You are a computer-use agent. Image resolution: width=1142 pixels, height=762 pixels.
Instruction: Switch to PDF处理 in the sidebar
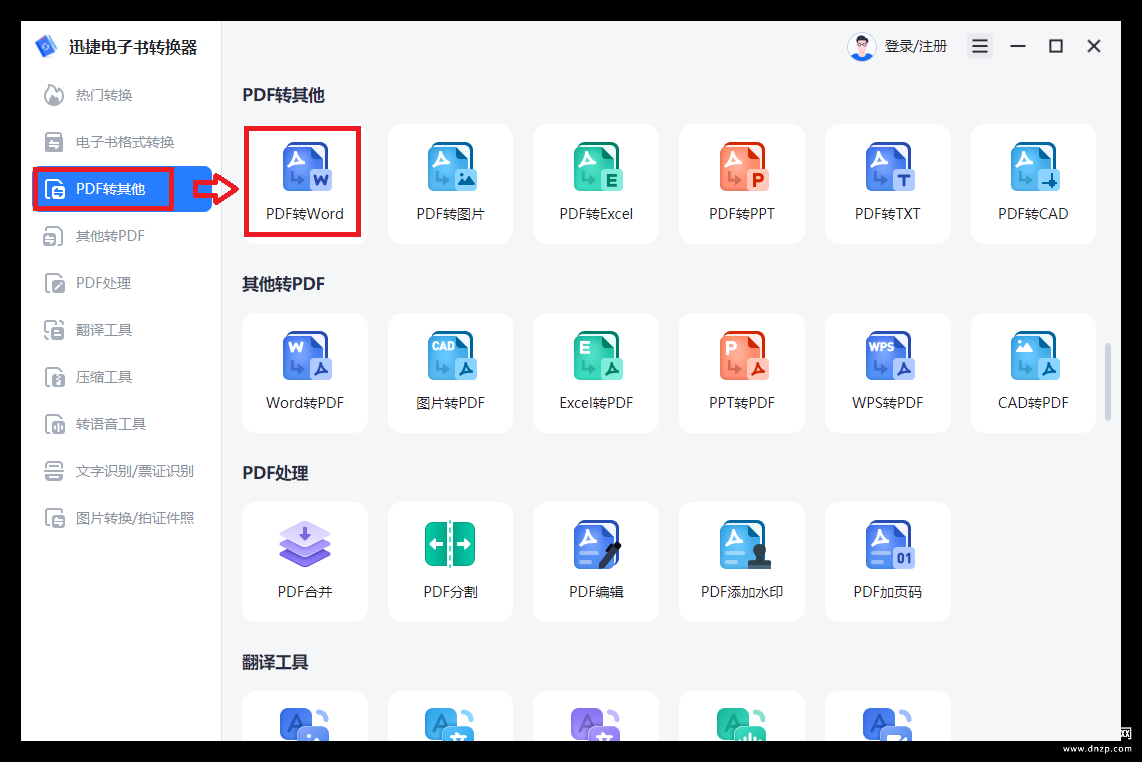[122, 283]
